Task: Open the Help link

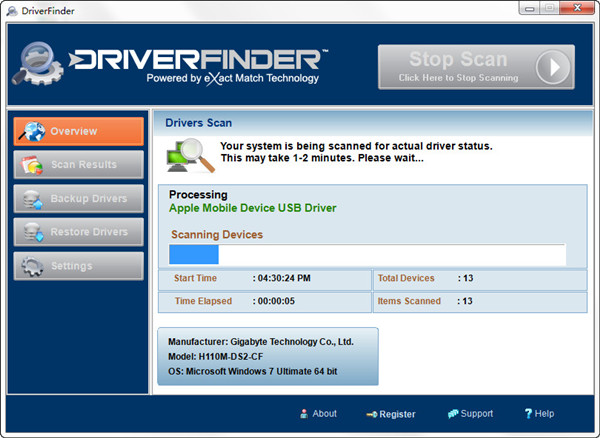Action: tap(544, 414)
